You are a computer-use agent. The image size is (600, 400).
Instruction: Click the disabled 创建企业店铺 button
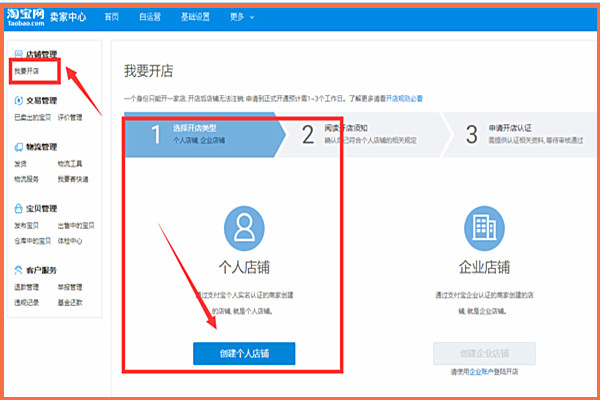pyautogui.click(x=484, y=353)
